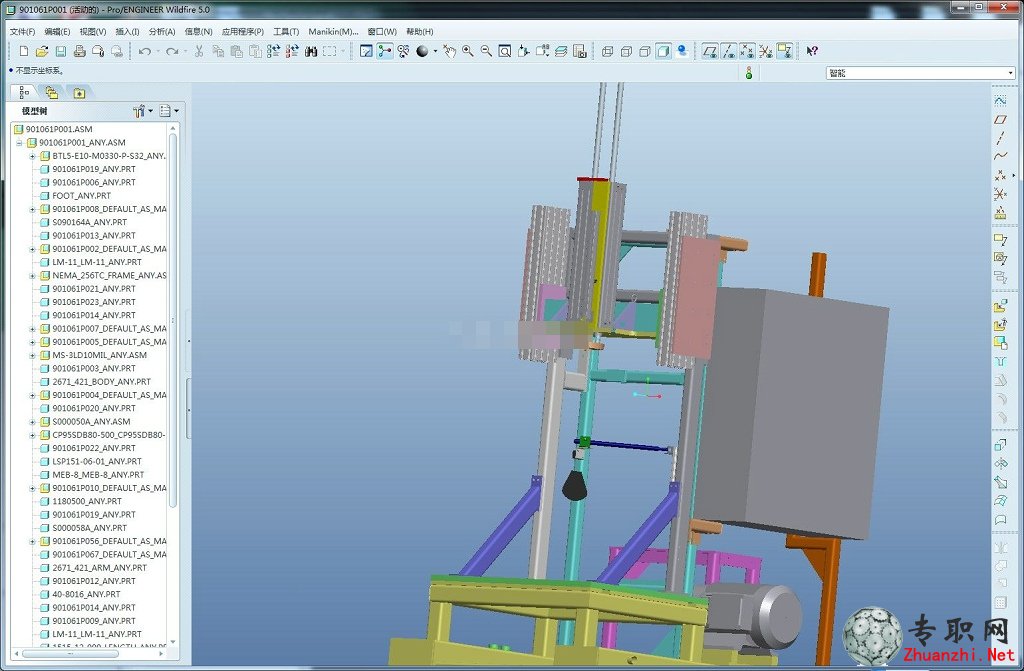
Task: Collapse the 901061P001_ANY.ASM tree node
Action: [19, 142]
